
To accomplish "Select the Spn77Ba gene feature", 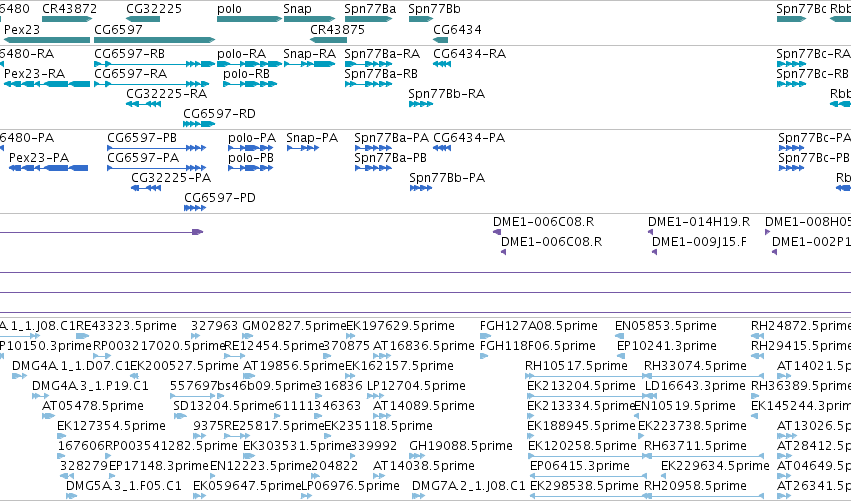I will [368, 19].
